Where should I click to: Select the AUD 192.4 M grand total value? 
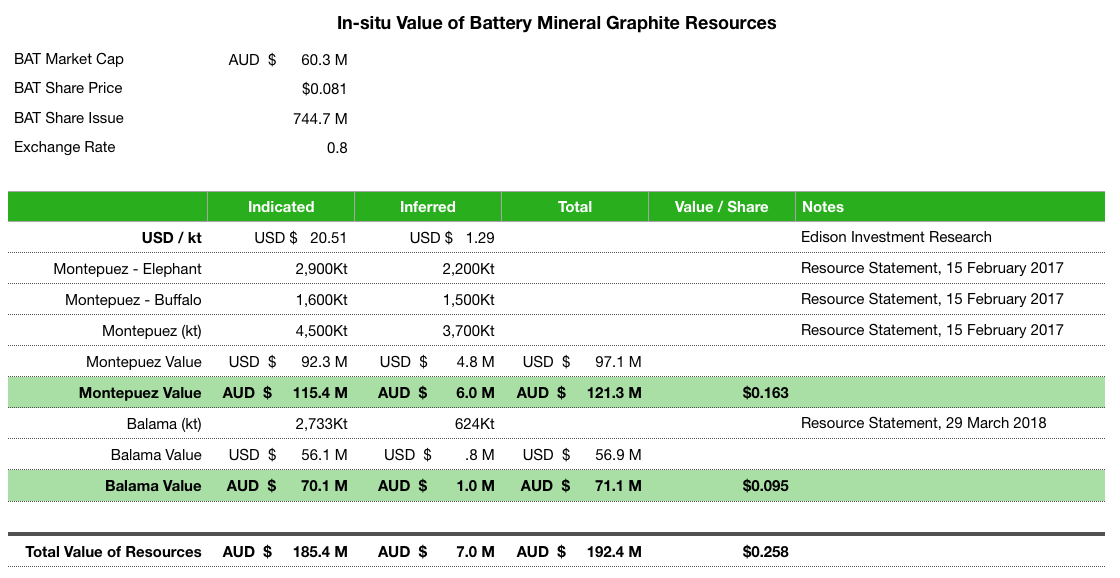coord(579,552)
